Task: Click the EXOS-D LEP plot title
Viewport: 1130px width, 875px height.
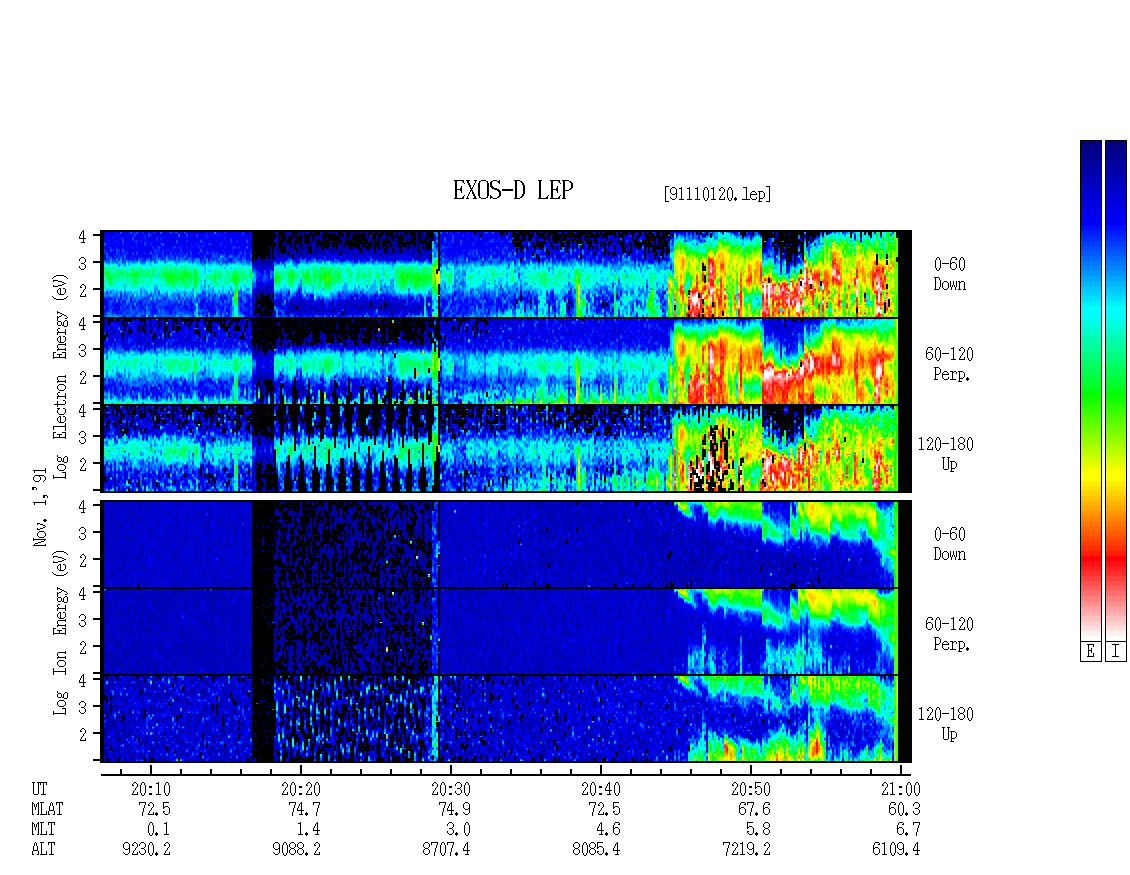Action: [x=512, y=190]
